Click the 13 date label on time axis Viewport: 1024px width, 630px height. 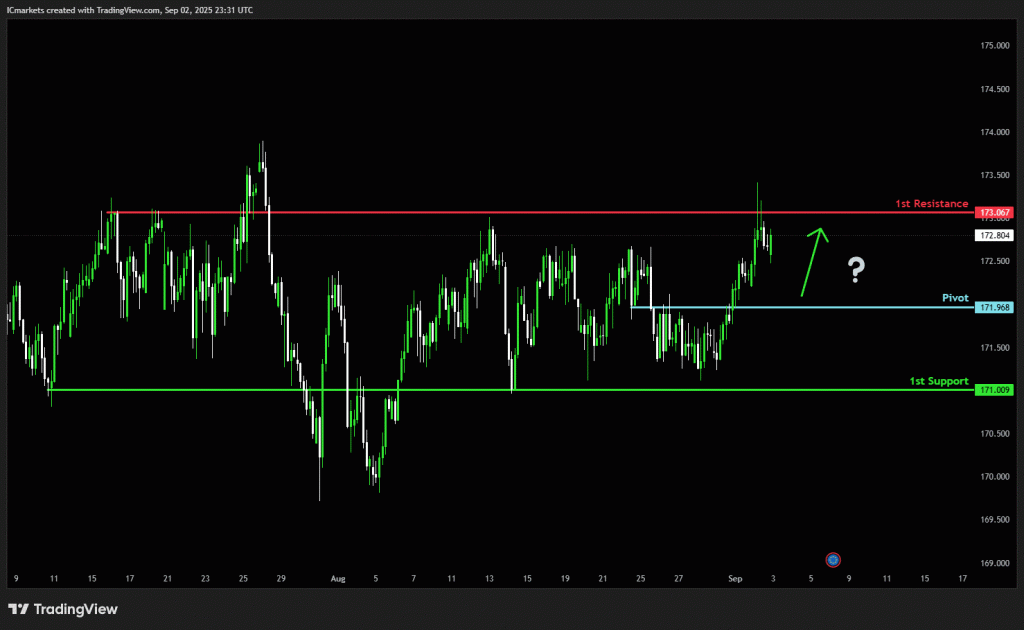click(489, 578)
